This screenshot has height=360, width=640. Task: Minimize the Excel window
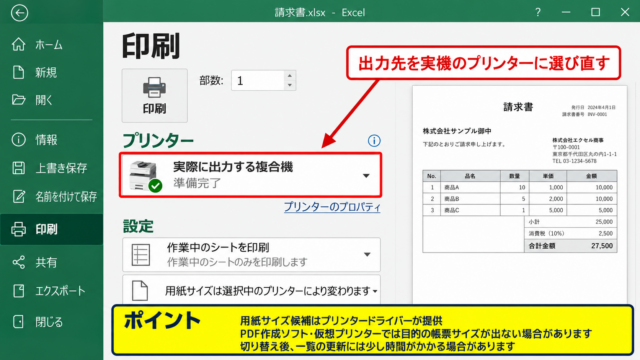pyautogui.click(x=566, y=12)
